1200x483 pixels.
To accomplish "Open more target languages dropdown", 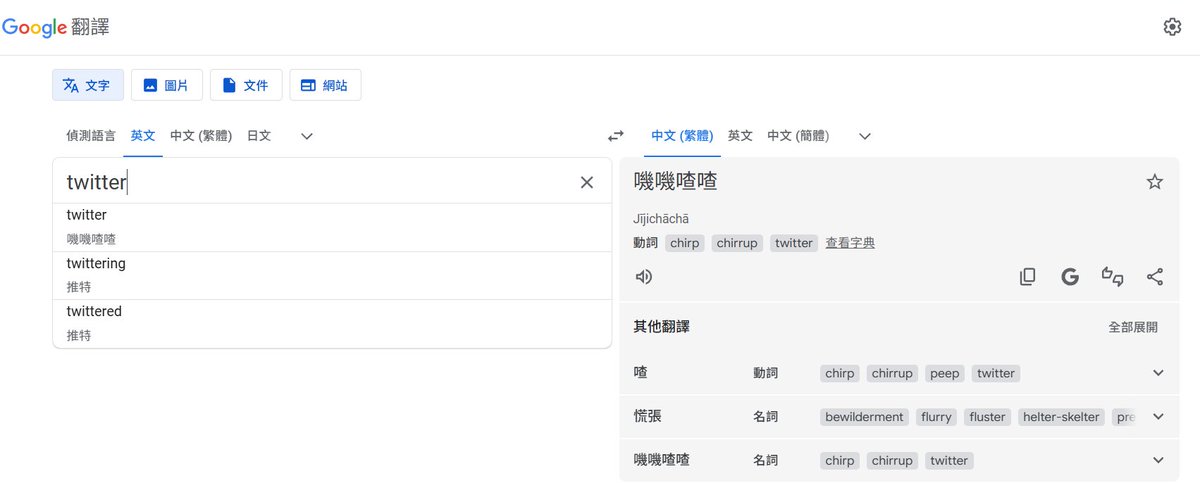I will (865, 136).
